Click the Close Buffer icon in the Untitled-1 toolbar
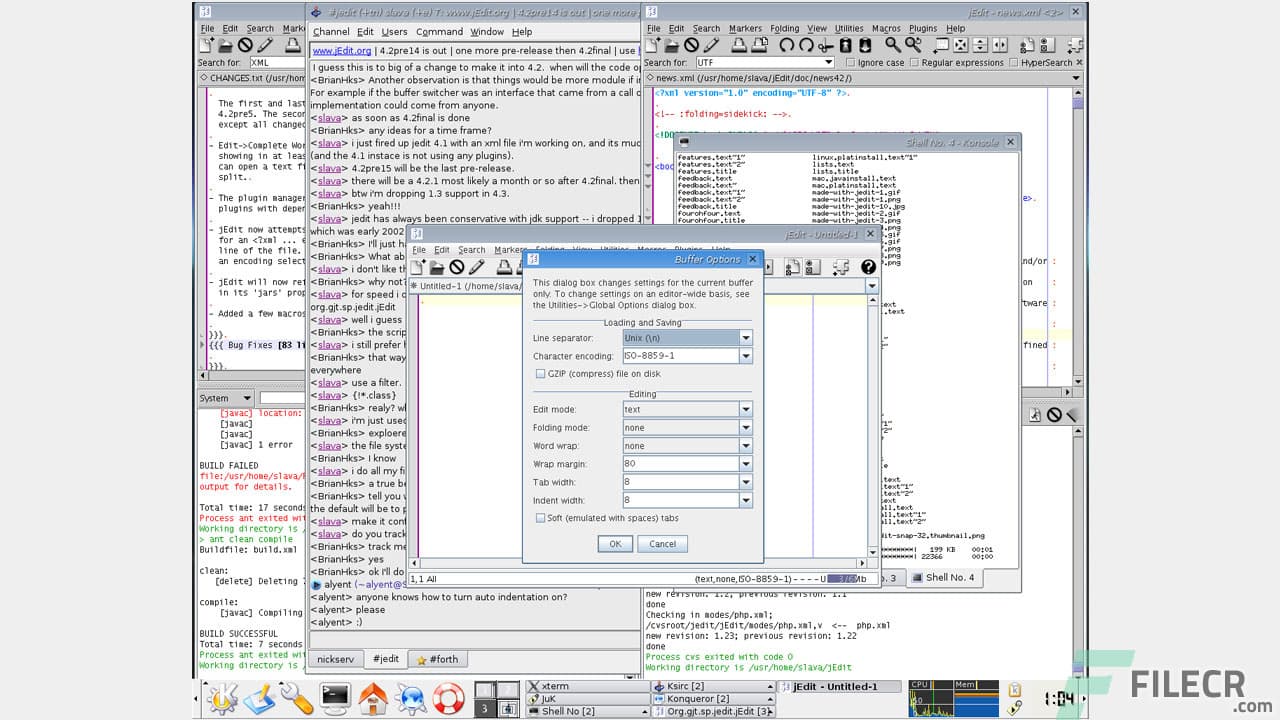Image resolution: width=1280 pixels, height=720 pixels. pos(456,267)
